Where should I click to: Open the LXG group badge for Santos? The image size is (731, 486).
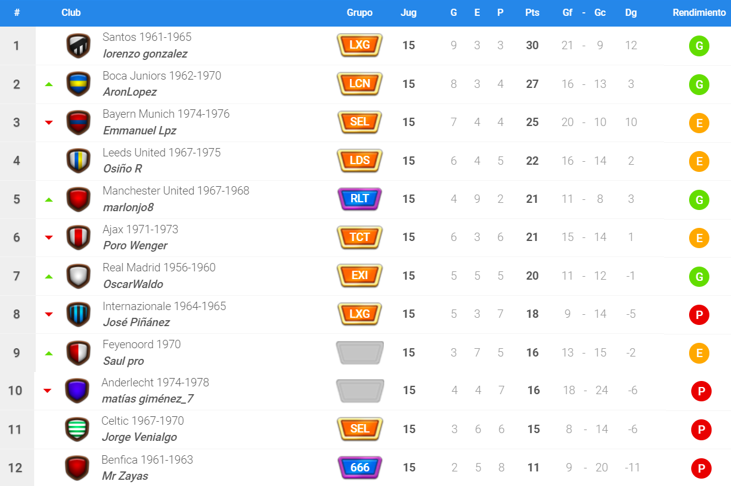click(x=360, y=46)
